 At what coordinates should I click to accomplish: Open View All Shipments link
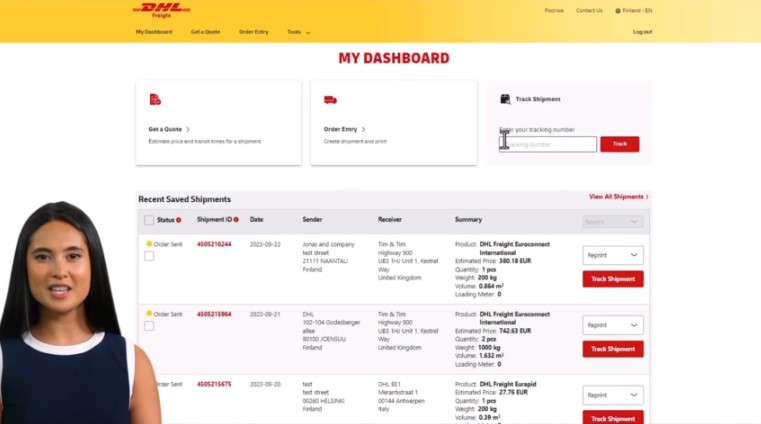(x=618, y=196)
